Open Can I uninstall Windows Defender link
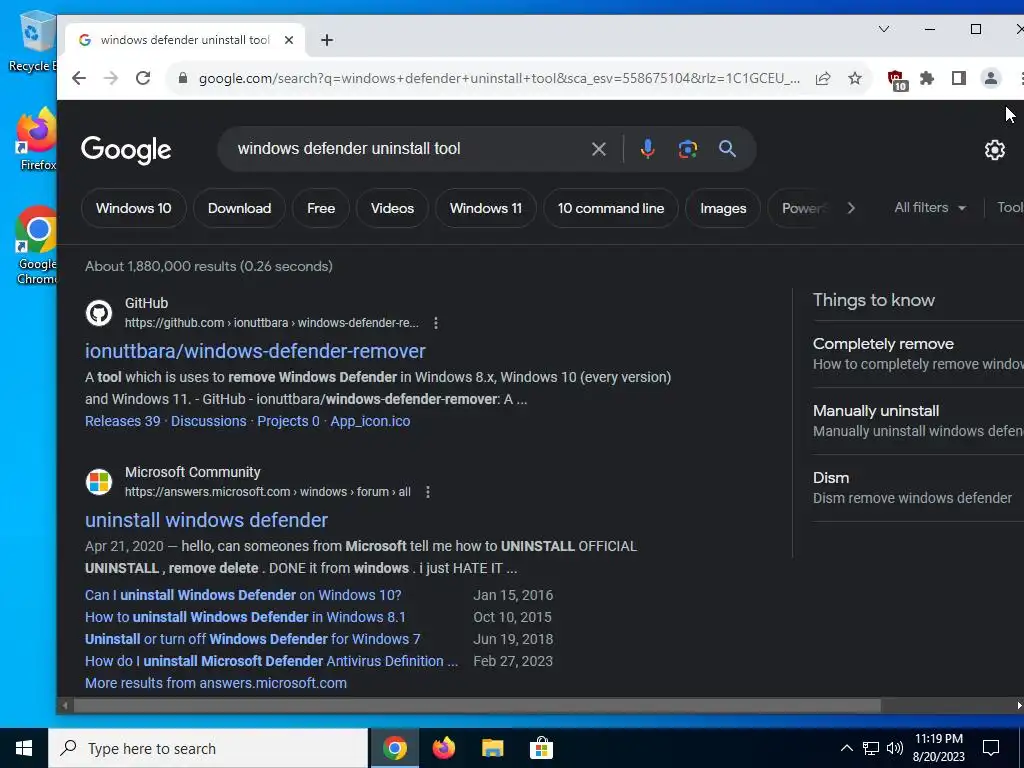The width and height of the screenshot is (1024, 768). coord(243,595)
